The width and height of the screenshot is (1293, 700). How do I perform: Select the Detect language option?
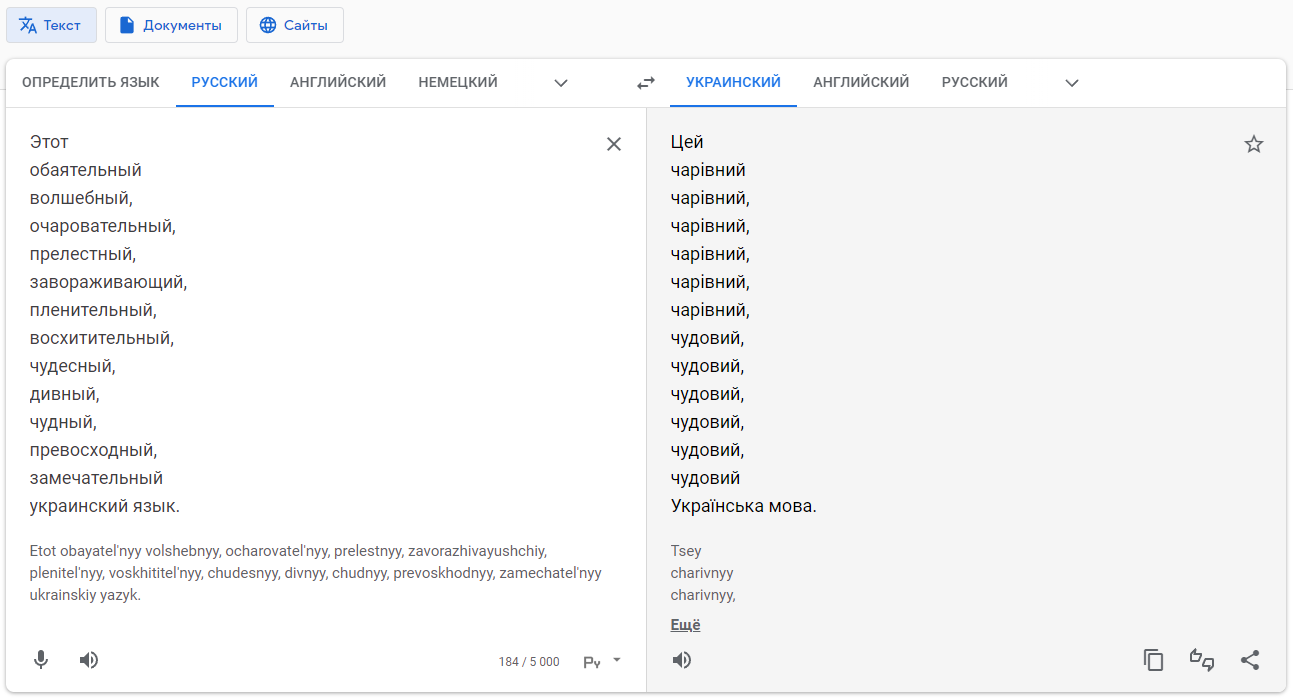[91, 83]
